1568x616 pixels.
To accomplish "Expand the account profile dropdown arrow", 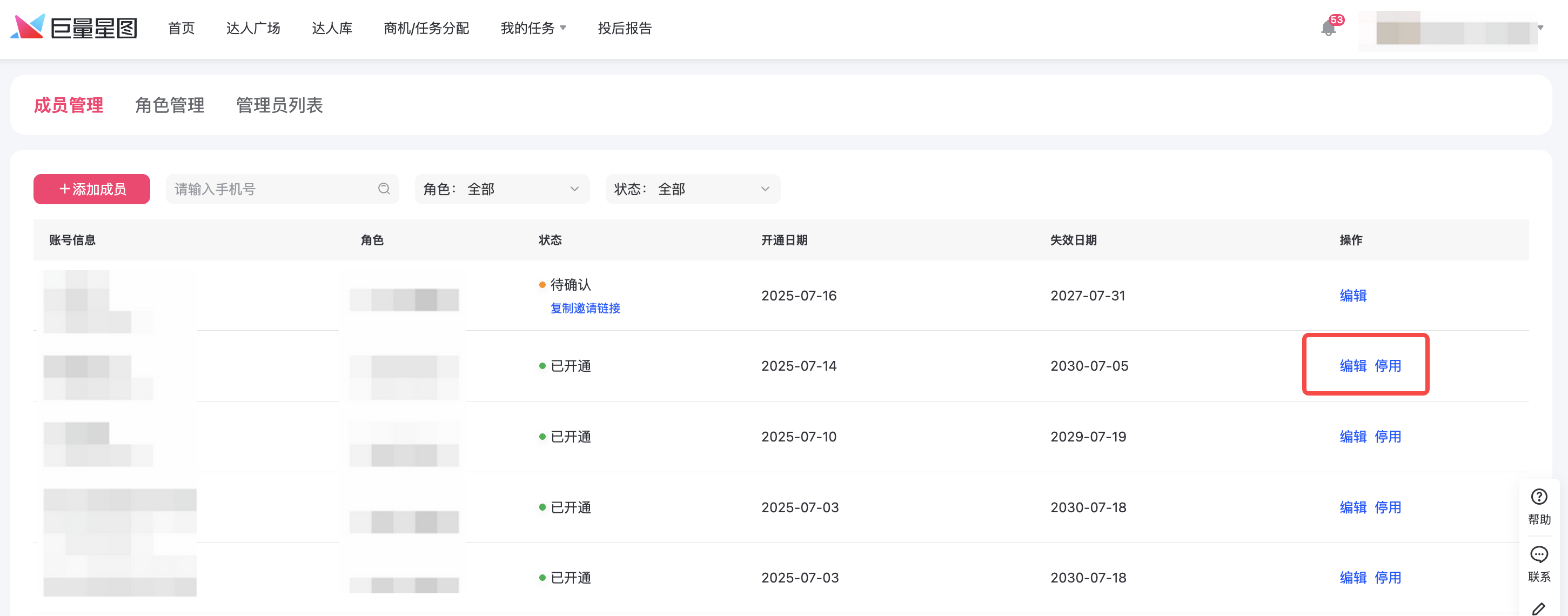I will click(x=1540, y=28).
